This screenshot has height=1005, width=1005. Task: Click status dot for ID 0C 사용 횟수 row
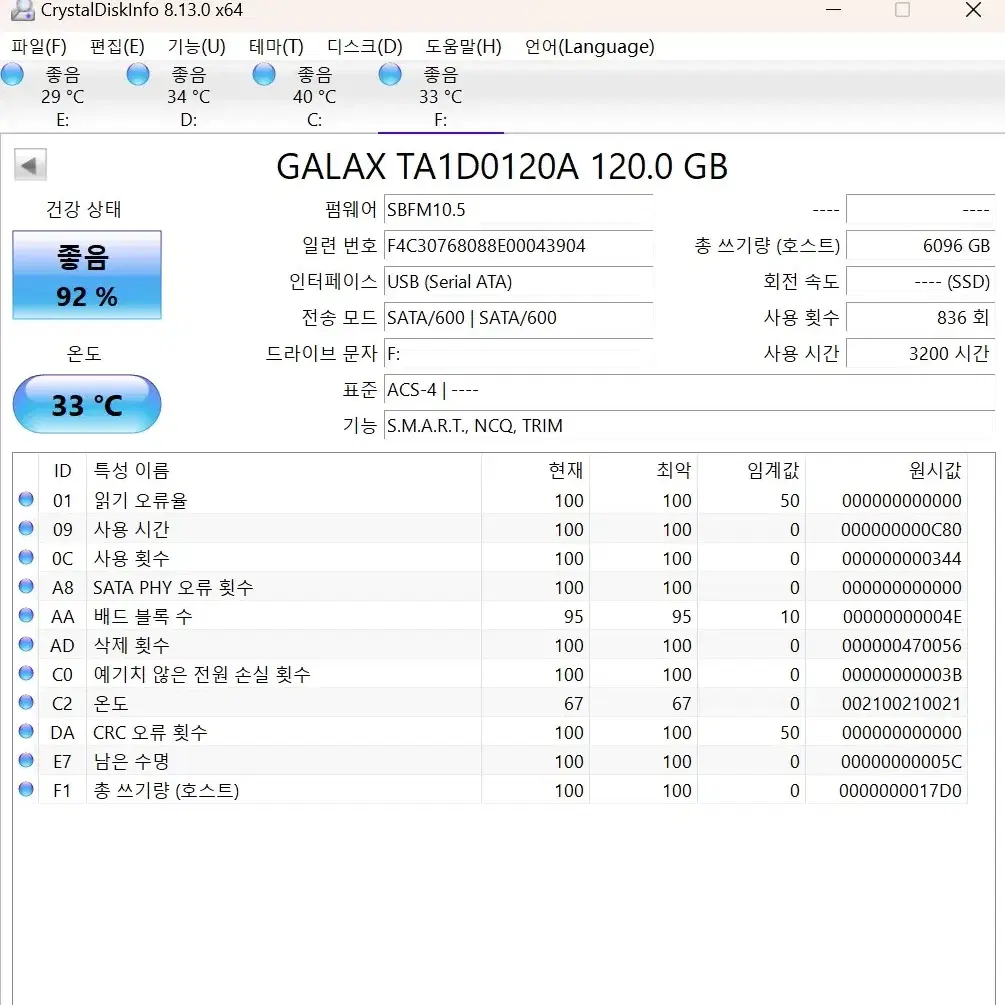tap(26, 557)
